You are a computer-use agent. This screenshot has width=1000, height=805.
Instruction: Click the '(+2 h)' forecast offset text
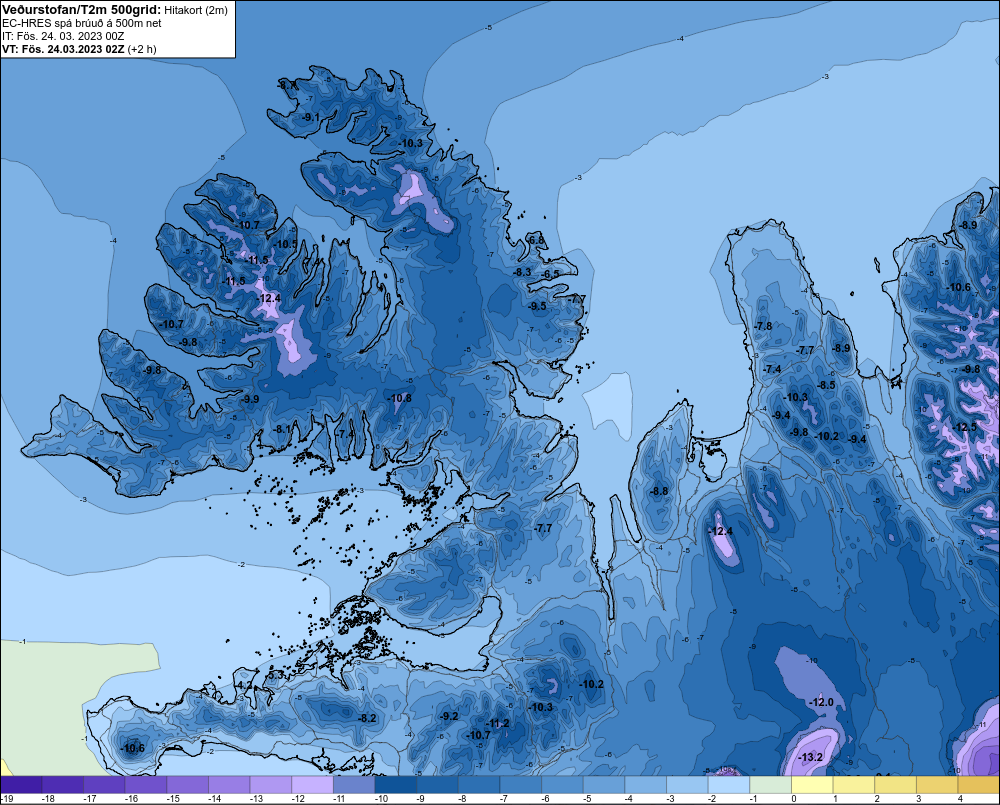tap(142, 49)
